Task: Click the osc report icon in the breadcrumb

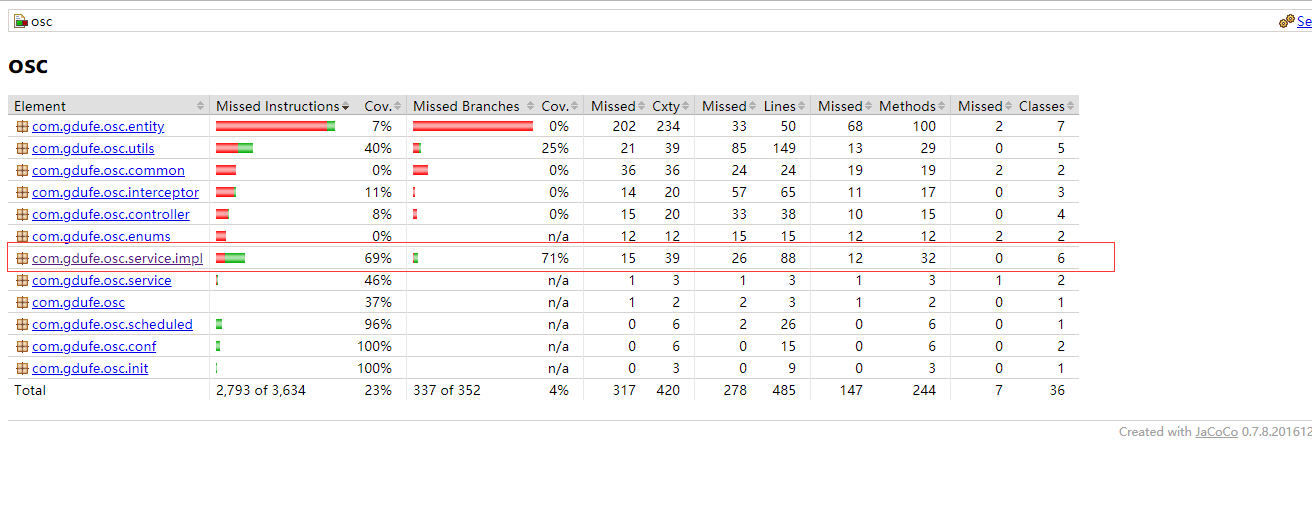Action: tap(20, 21)
